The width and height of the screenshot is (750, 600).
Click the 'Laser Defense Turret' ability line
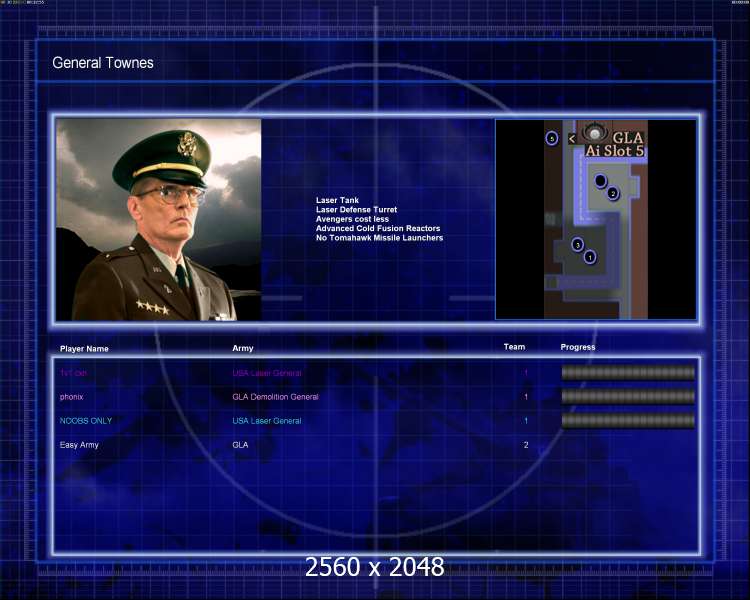[356, 210]
